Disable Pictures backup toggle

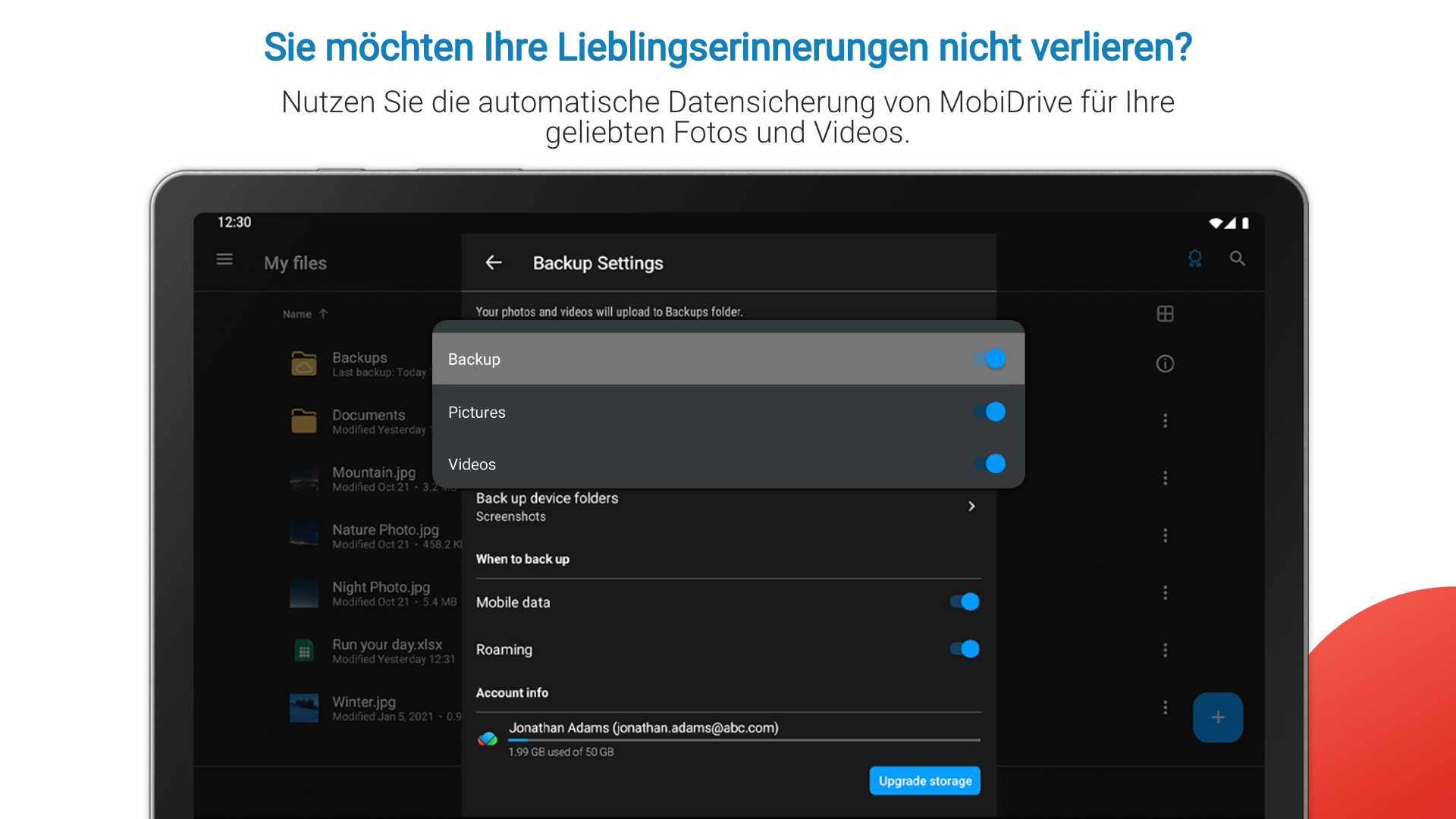click(x=990, y=412)
